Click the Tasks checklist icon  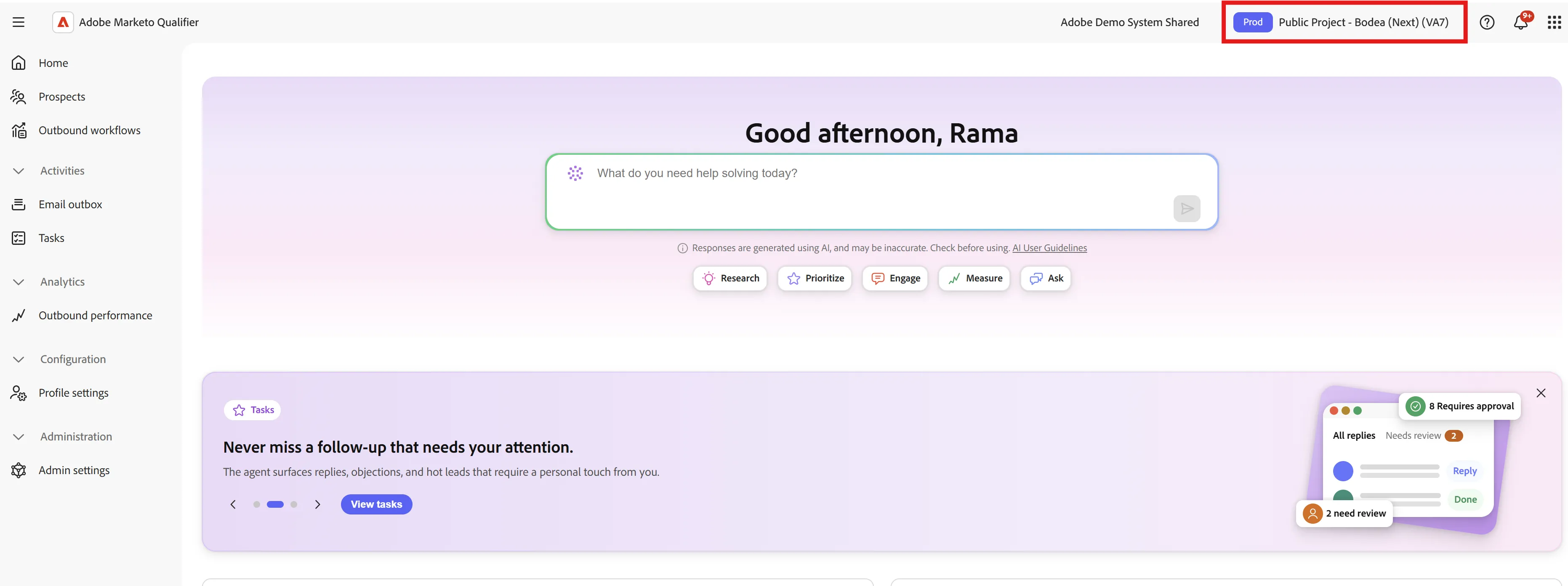(x=18, y=238)
